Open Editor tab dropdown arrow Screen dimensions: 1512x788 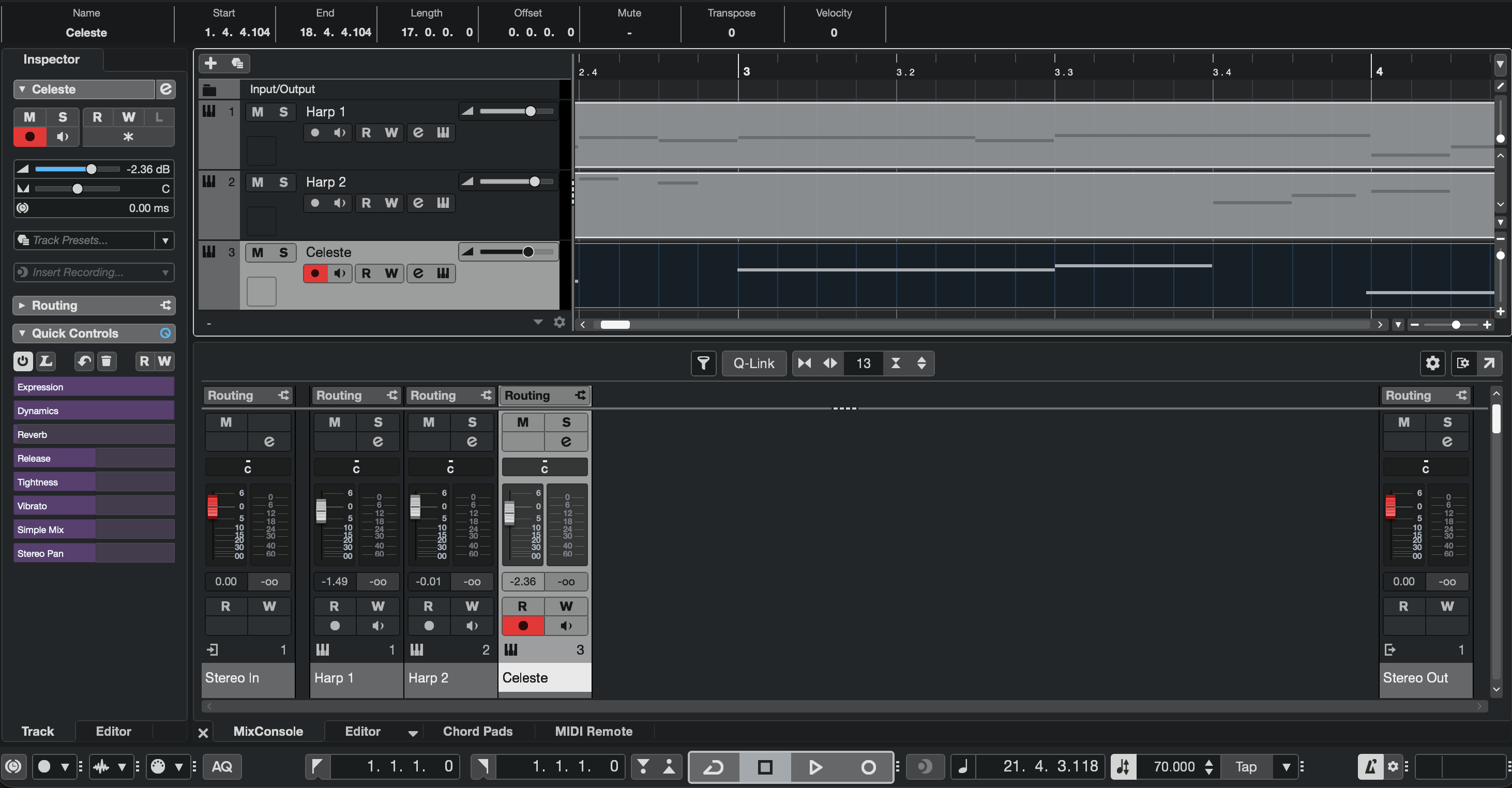coord(413,732)
